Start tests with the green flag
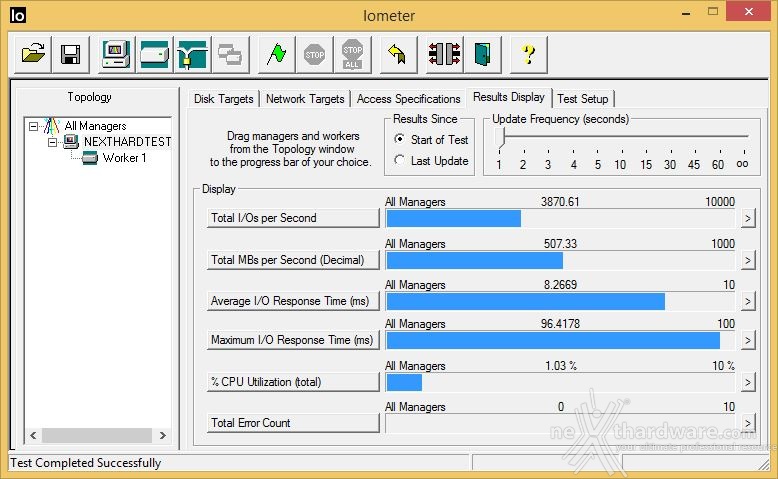778x479 pixels. (x=276, y=54)
